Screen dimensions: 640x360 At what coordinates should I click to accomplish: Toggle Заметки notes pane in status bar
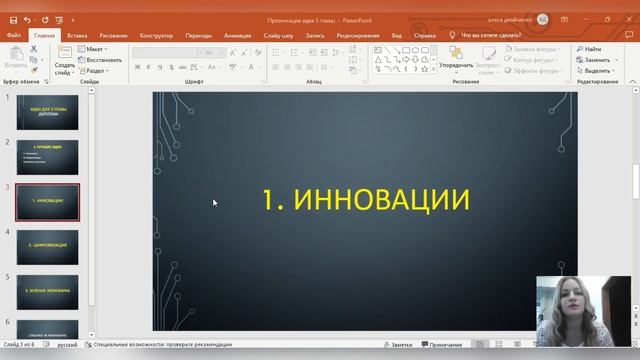click(x=398, y=345)
